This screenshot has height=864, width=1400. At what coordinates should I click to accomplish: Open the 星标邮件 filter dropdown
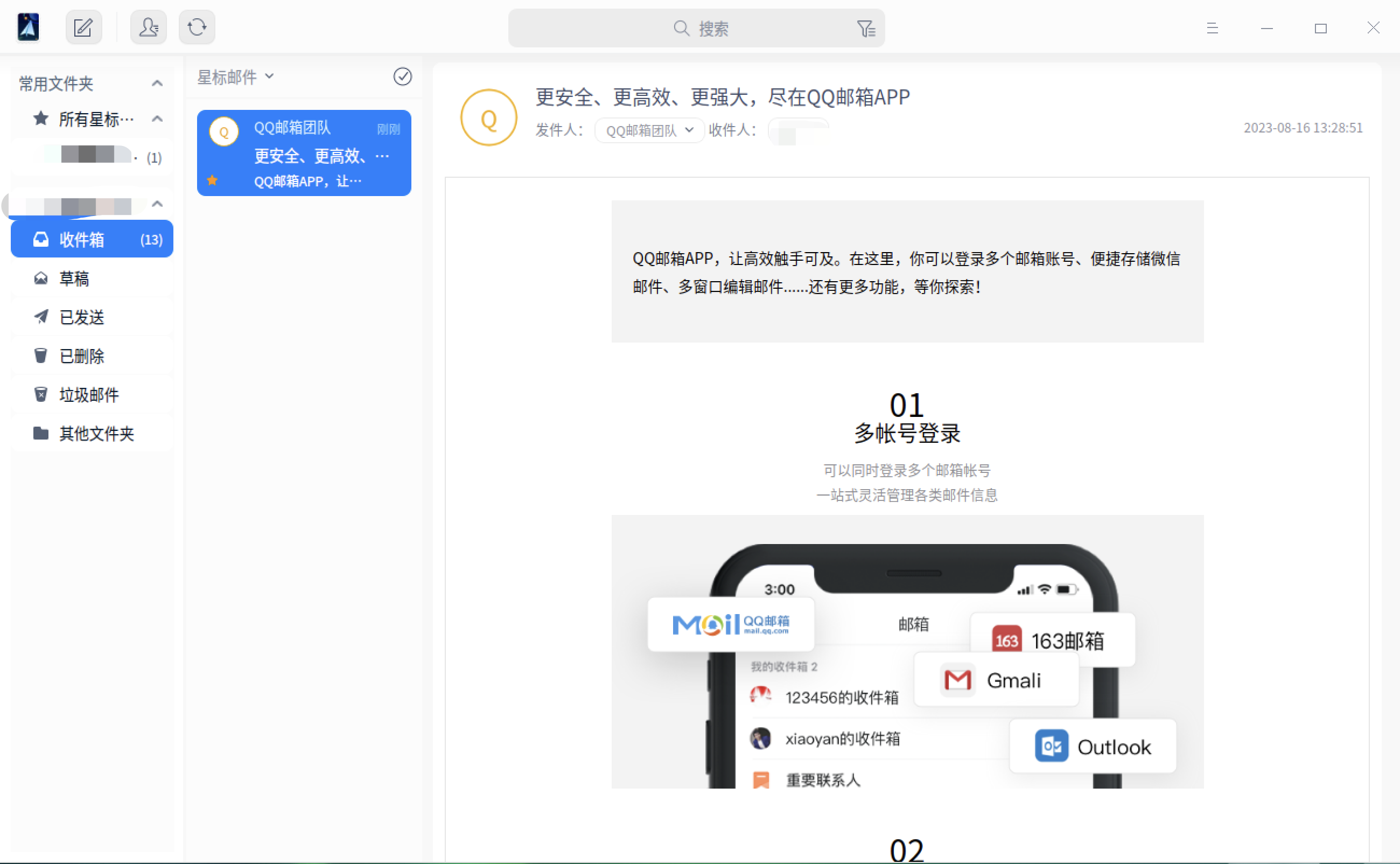[x=236, y=76]
